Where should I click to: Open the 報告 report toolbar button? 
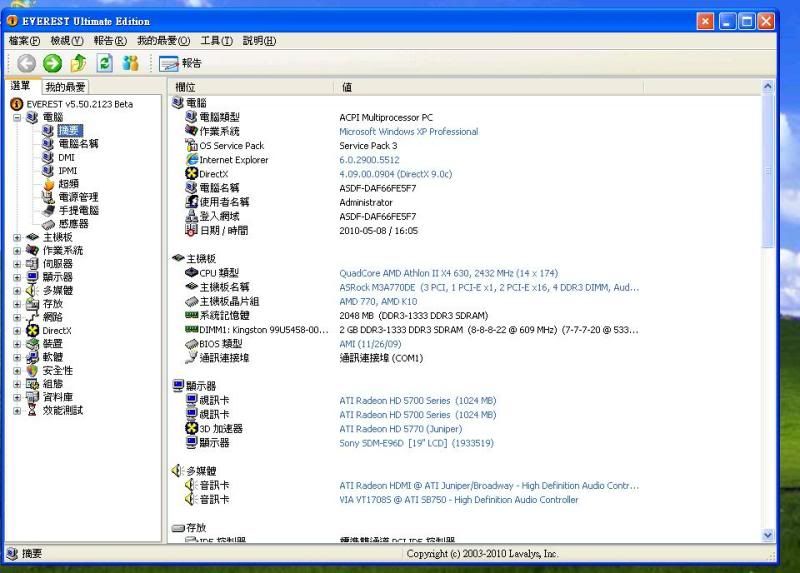click(180, 63)
